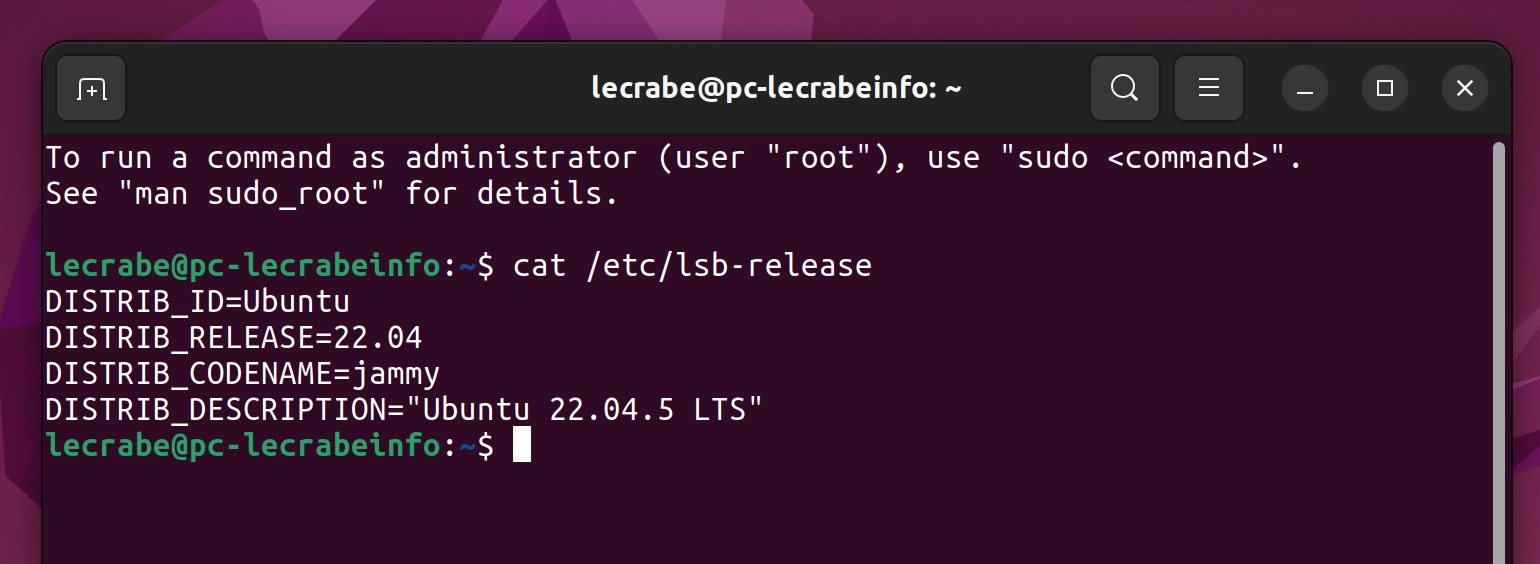Close the terminal window

tap(1465, 89)
